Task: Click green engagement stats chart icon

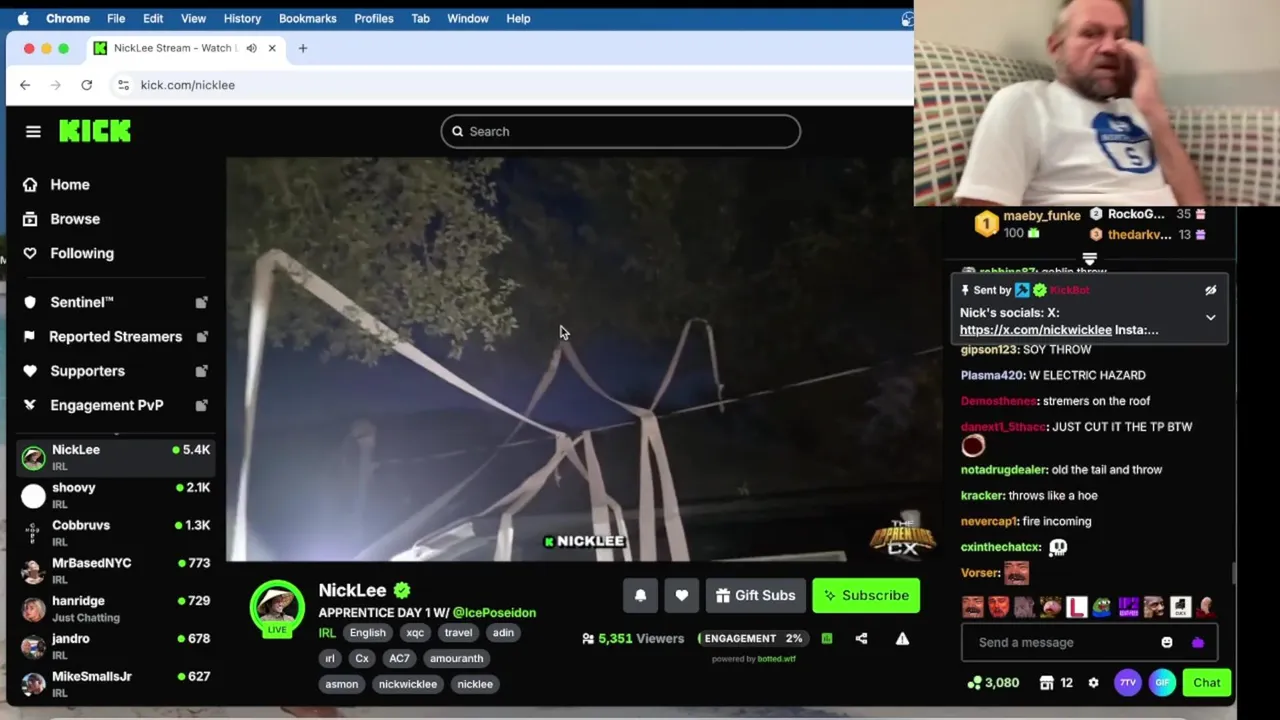Action: tap(827, 638)
